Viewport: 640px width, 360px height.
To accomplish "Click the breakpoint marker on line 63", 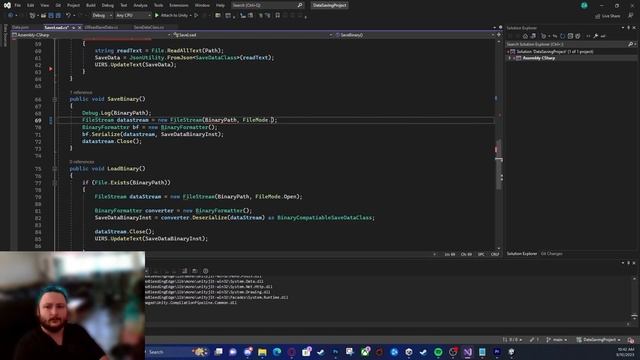I will pyautogui.click(x=51, y=69).
